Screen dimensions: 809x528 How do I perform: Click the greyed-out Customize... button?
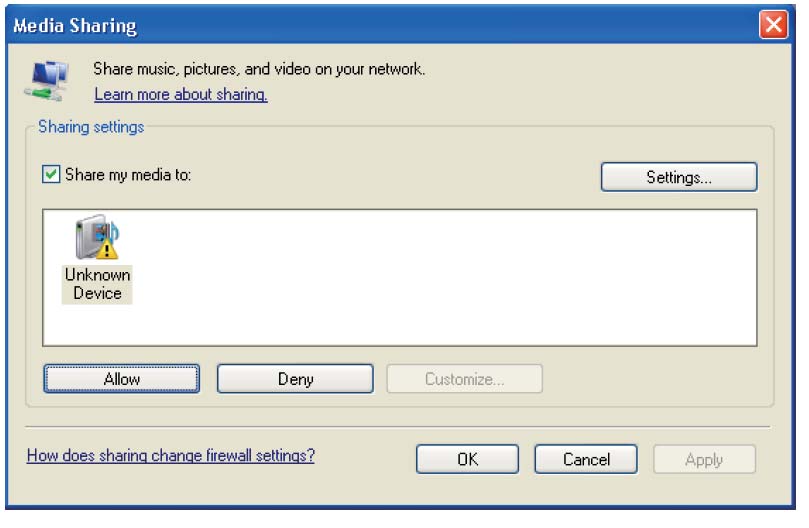[464, 379]
